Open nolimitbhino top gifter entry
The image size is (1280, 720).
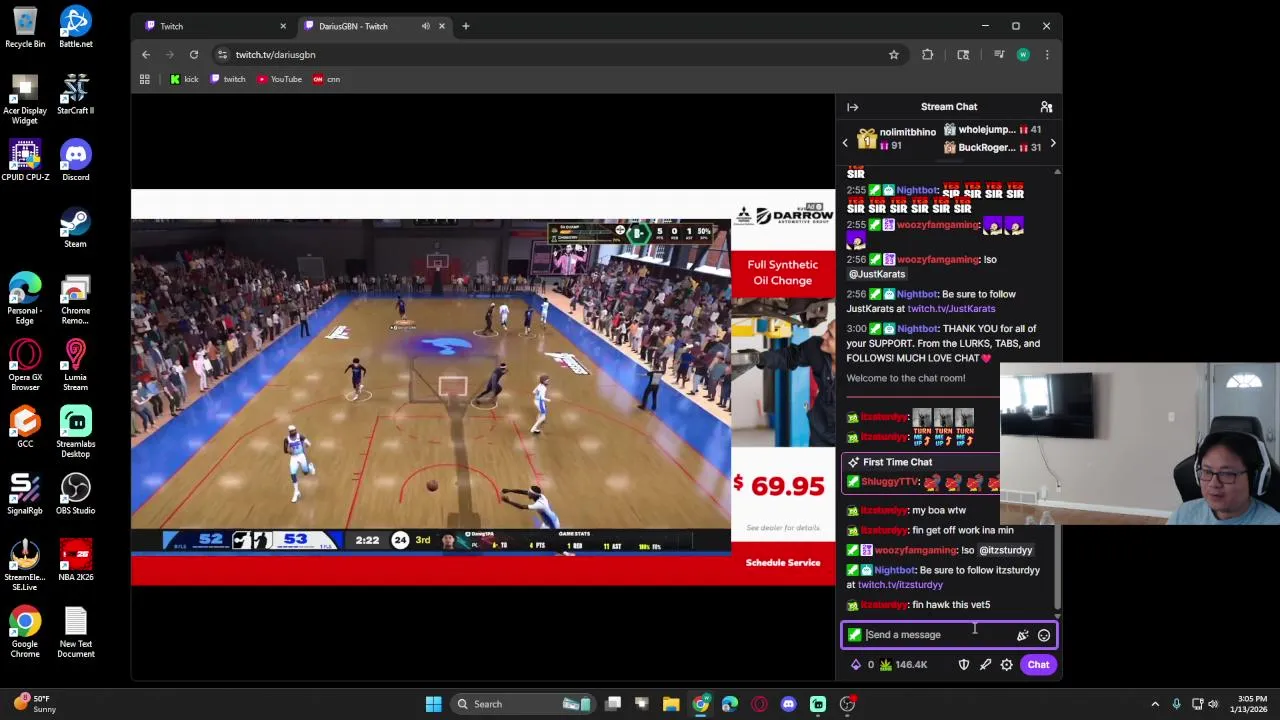coord(897,139)
